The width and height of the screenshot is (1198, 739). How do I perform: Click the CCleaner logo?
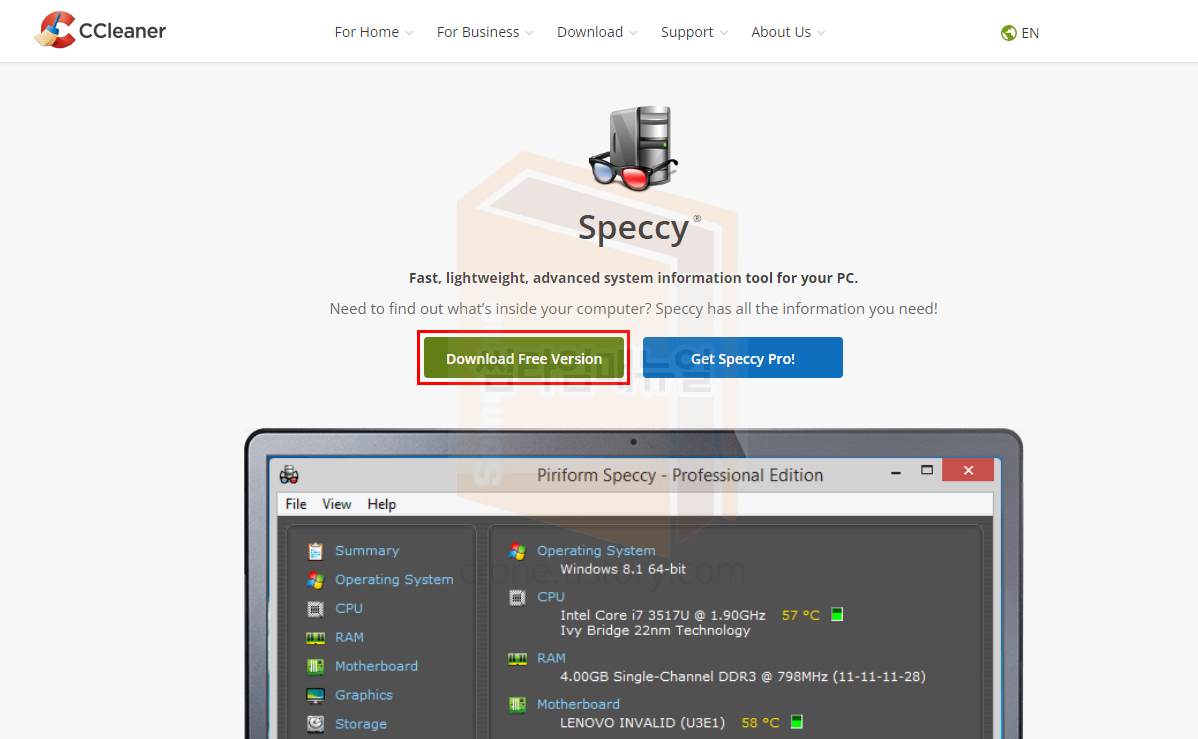(x=100, y=31)
